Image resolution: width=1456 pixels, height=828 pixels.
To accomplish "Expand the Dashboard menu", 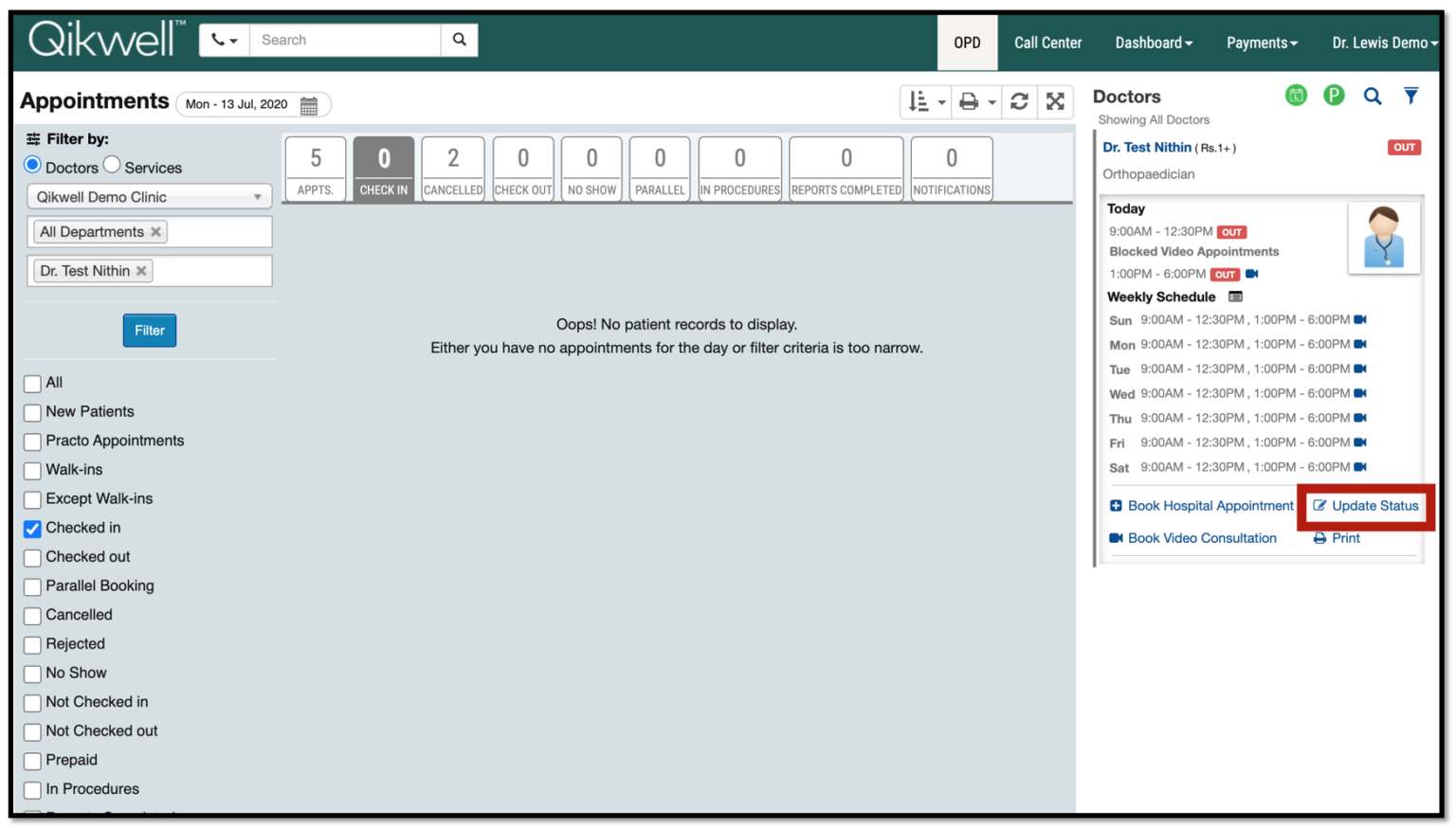I will click(1153, 43).
